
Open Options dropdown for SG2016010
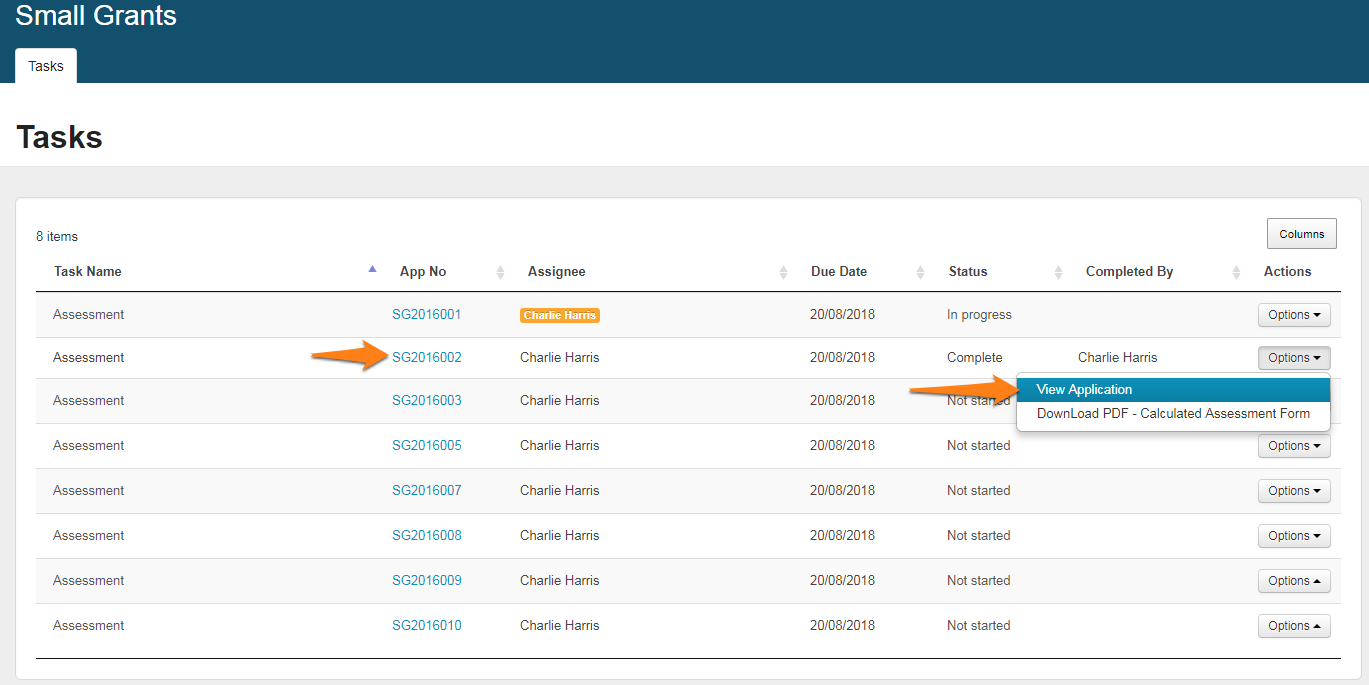coord(1293,626)
